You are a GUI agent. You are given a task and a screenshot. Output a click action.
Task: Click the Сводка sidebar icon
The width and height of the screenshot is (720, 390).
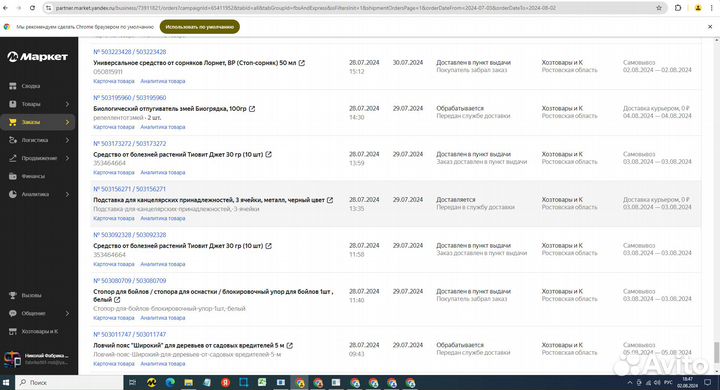pyautogui.click(x=13, y=86)
